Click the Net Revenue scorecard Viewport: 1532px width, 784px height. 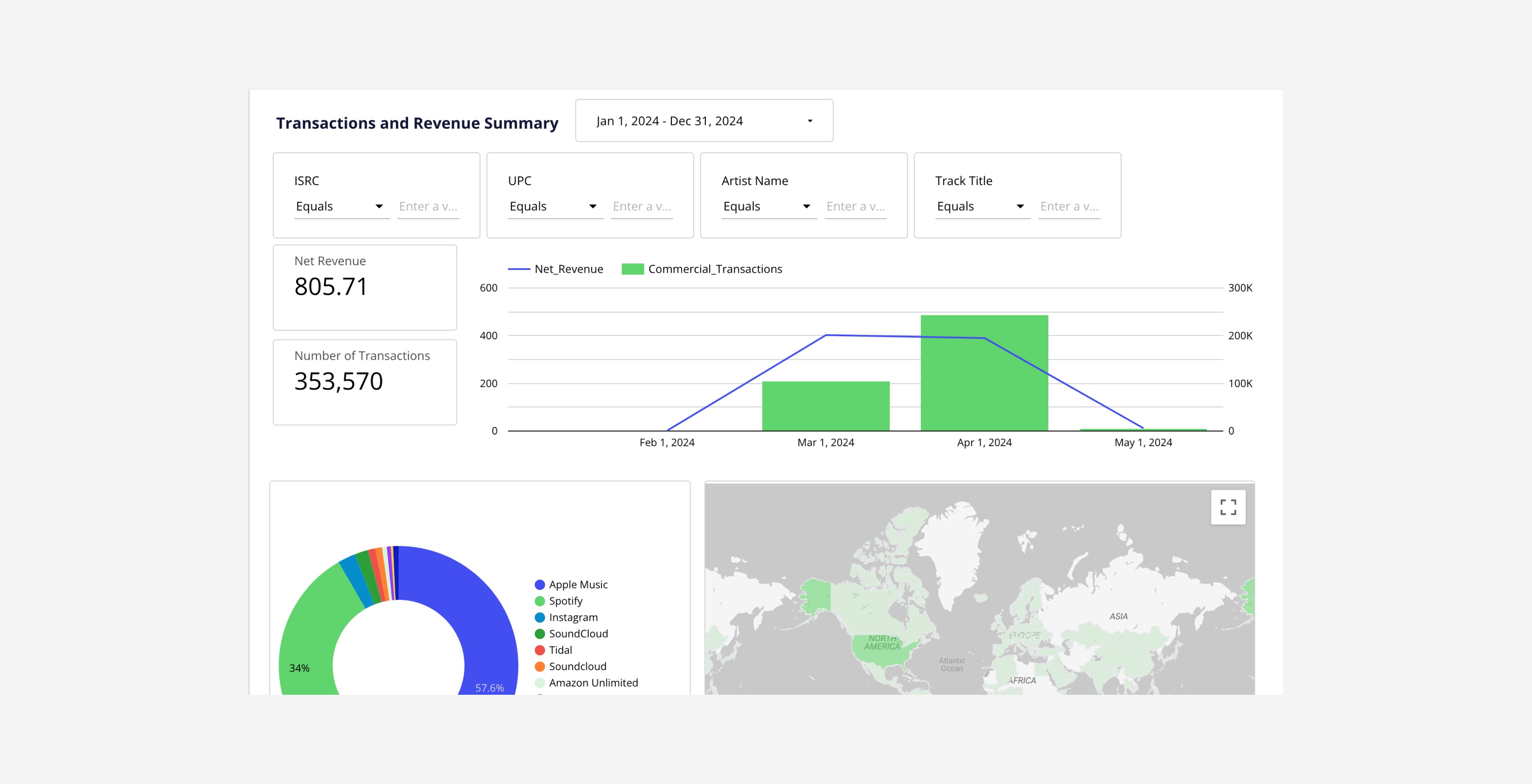pyautogui.click(x=365, y=288)
